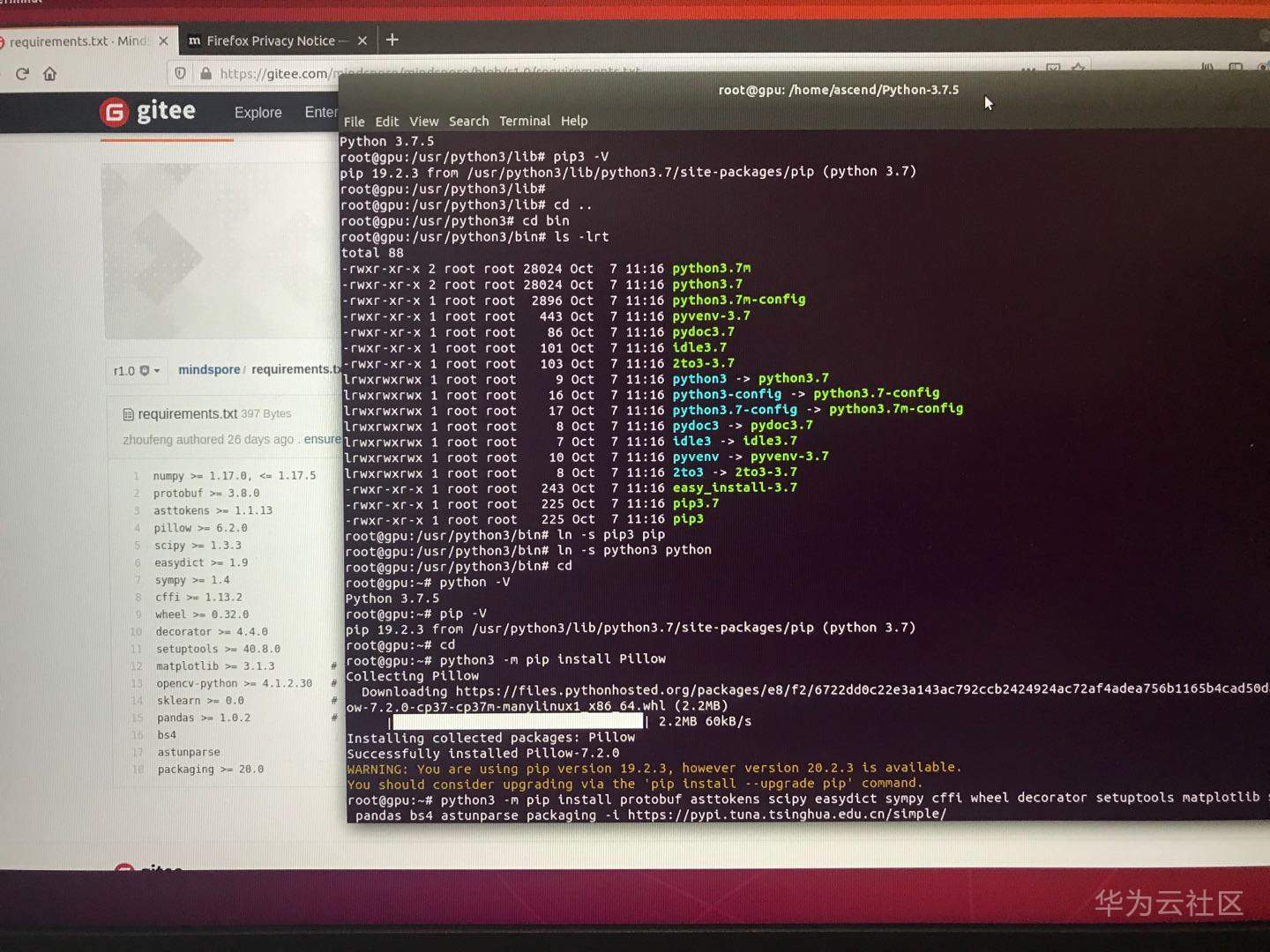Viewport: 1270px width, 952px height.
Task: Close the requirements.txt browser tab
Action: [163, 41]
